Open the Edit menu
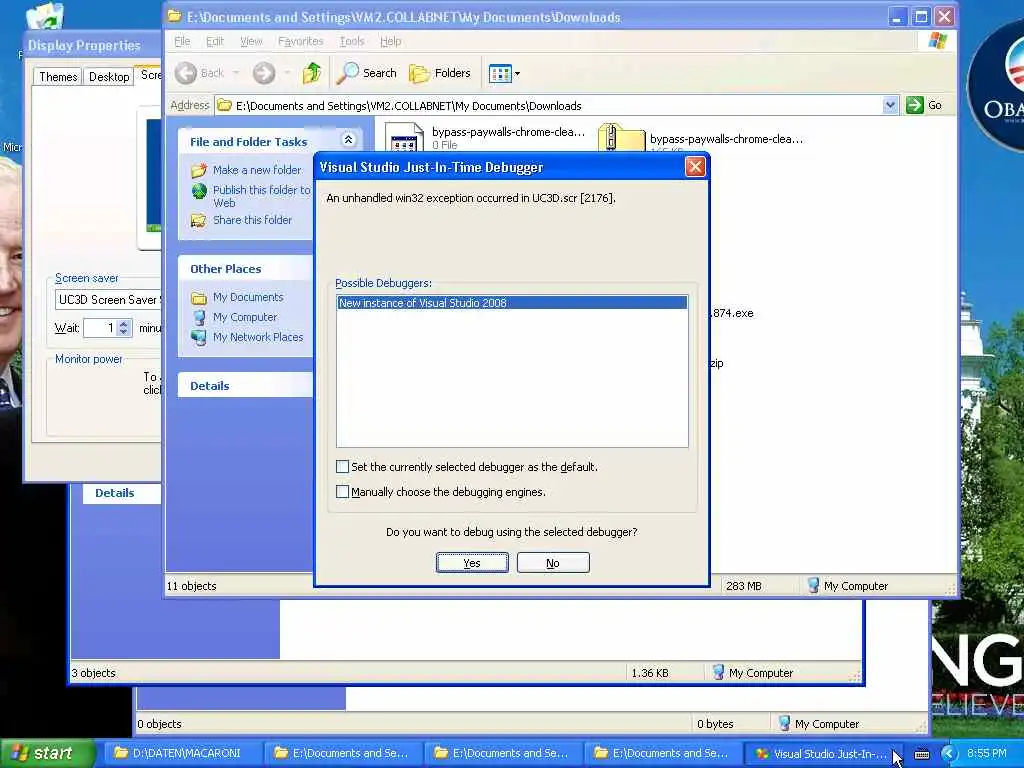The width and height of the screenshot is (1024, 768). pos(215,41)
